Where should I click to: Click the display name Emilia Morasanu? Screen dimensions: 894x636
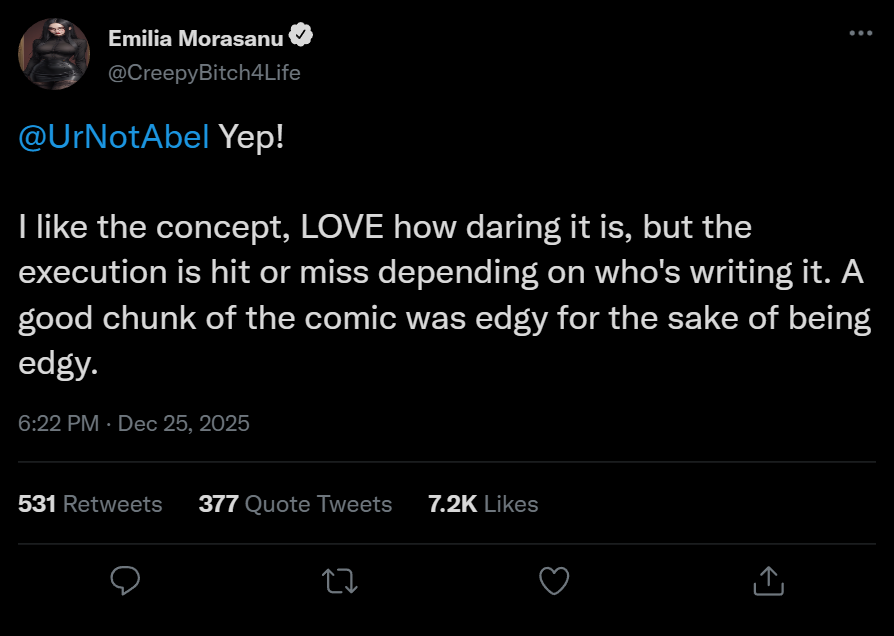[195, 38]
